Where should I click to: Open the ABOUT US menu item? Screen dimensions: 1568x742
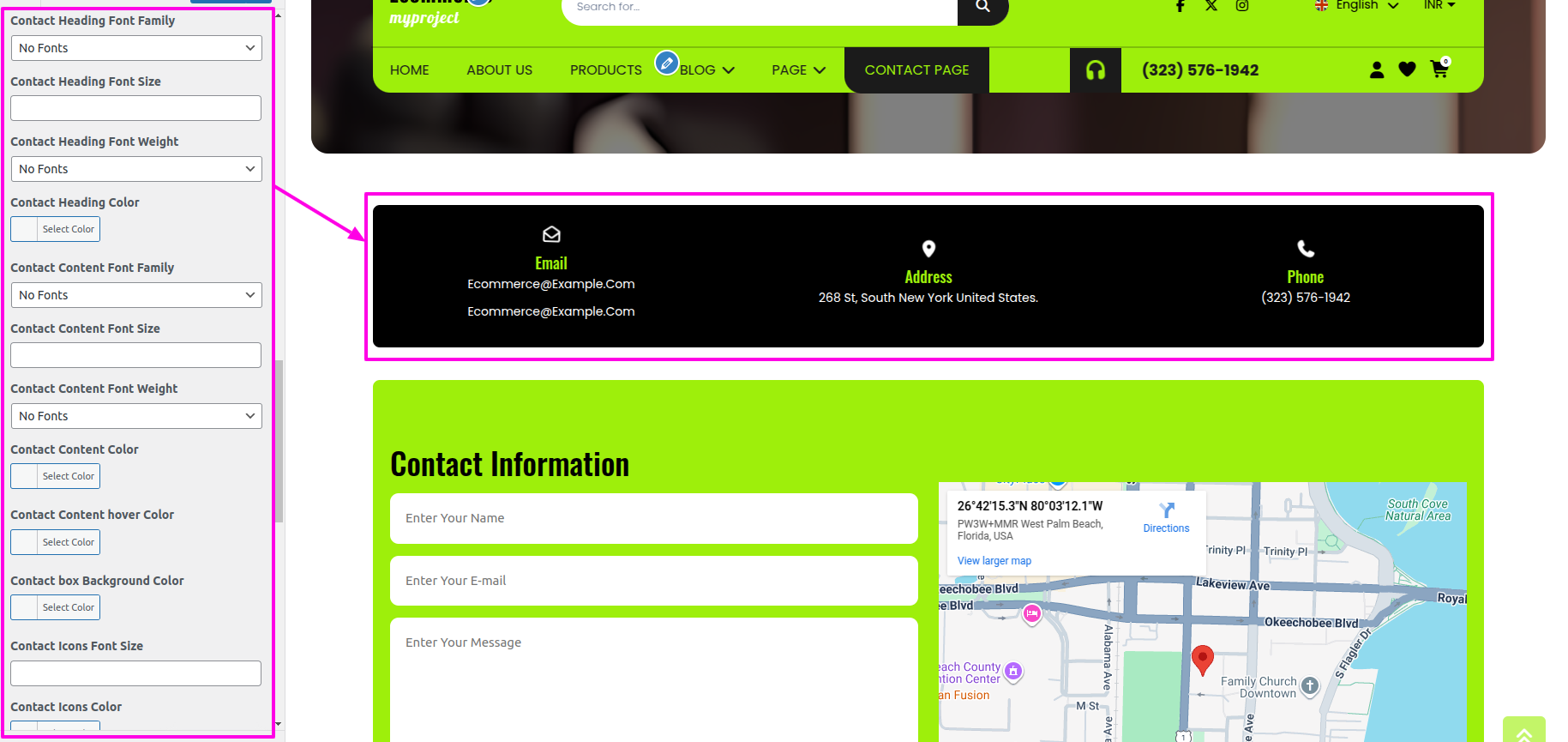pyautogui.click(x=499, y=70)
